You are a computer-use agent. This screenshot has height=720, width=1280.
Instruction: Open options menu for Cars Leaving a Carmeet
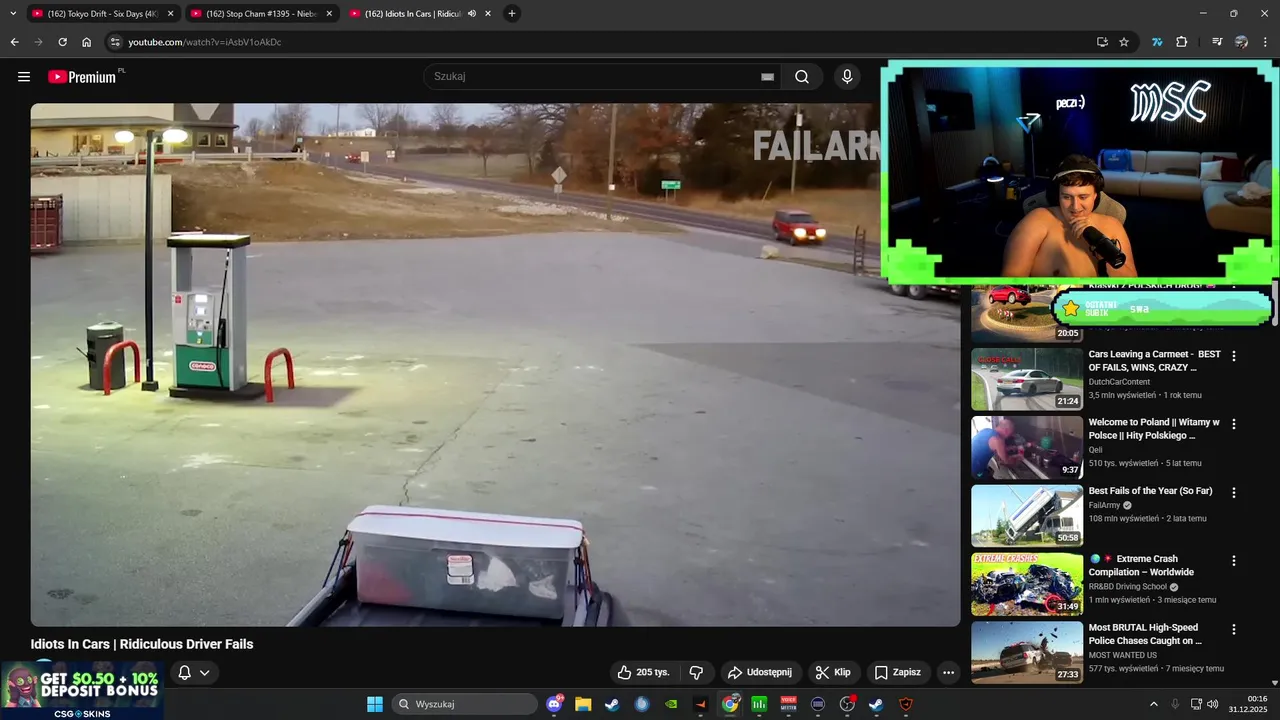pyautogui.click(x=1233, y=356)
